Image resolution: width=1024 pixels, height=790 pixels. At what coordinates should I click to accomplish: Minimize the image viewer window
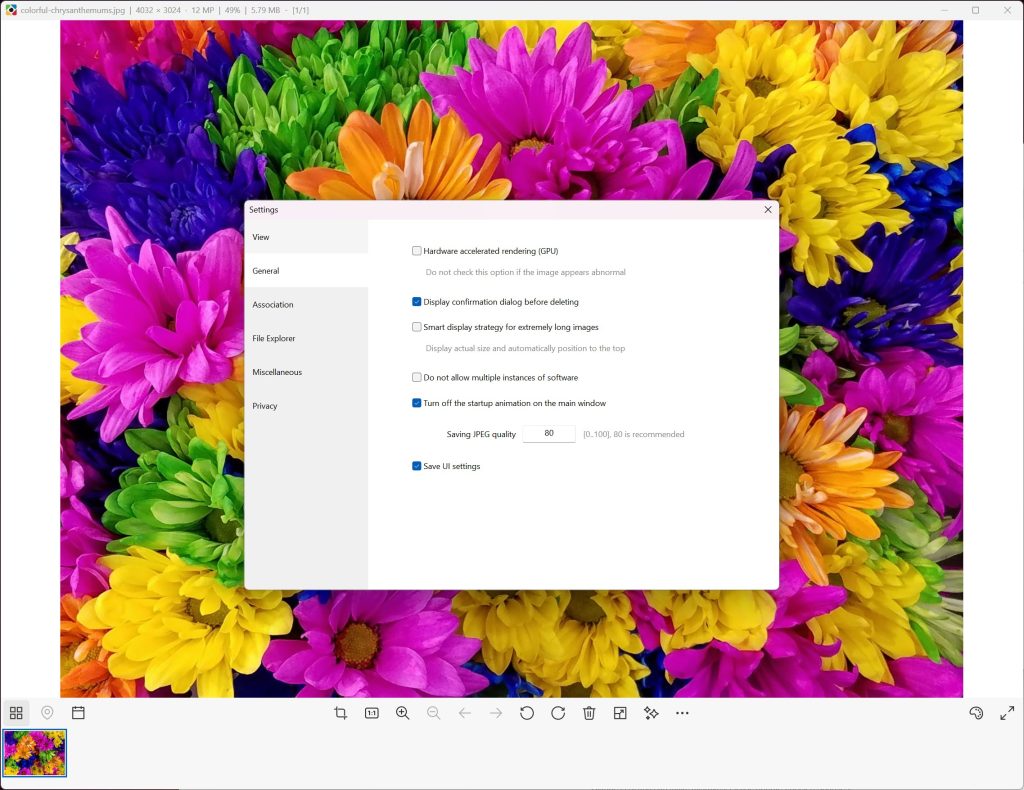point(945,10)
